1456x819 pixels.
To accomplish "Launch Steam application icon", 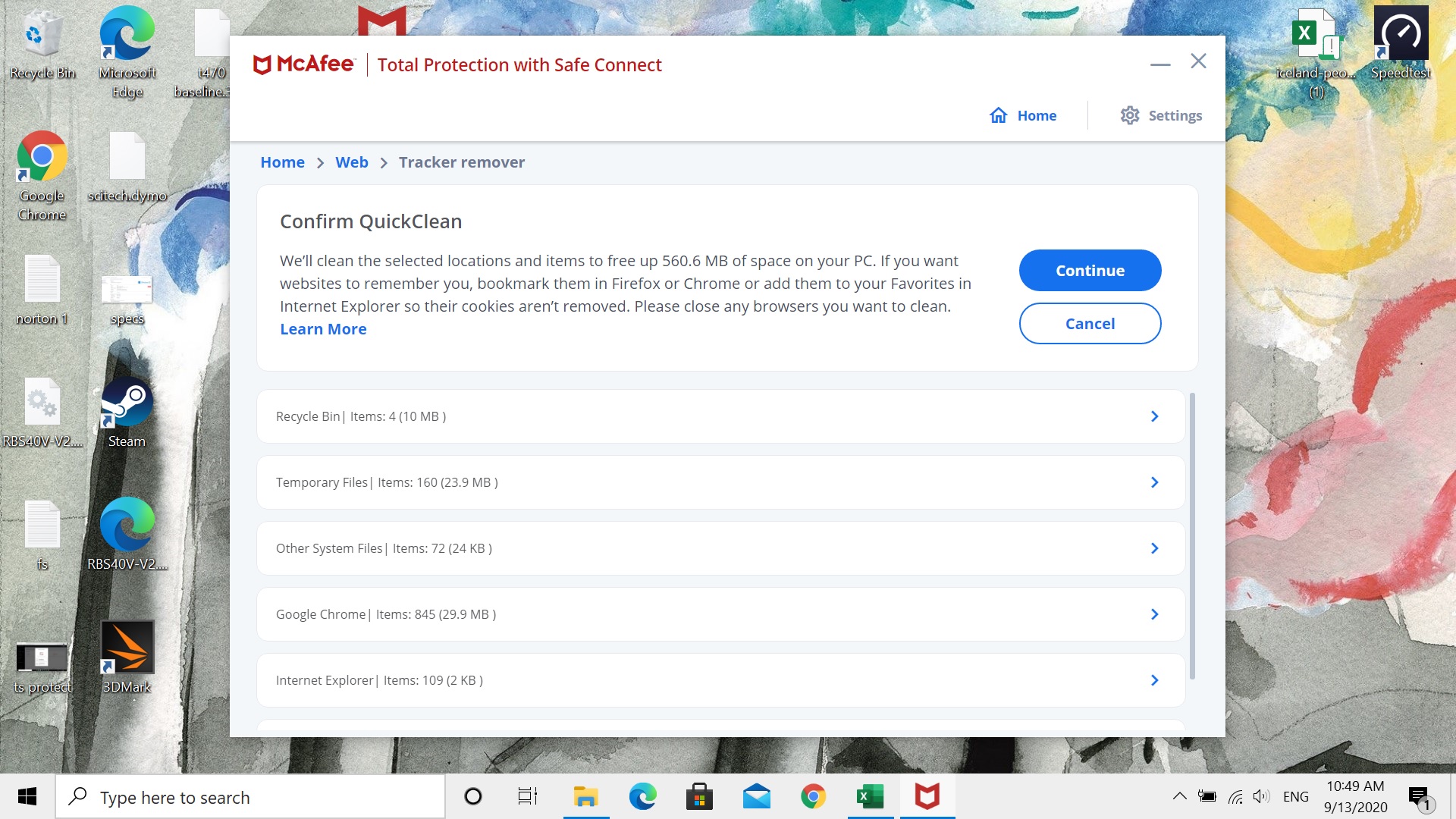I will click(x=125, y=404).
